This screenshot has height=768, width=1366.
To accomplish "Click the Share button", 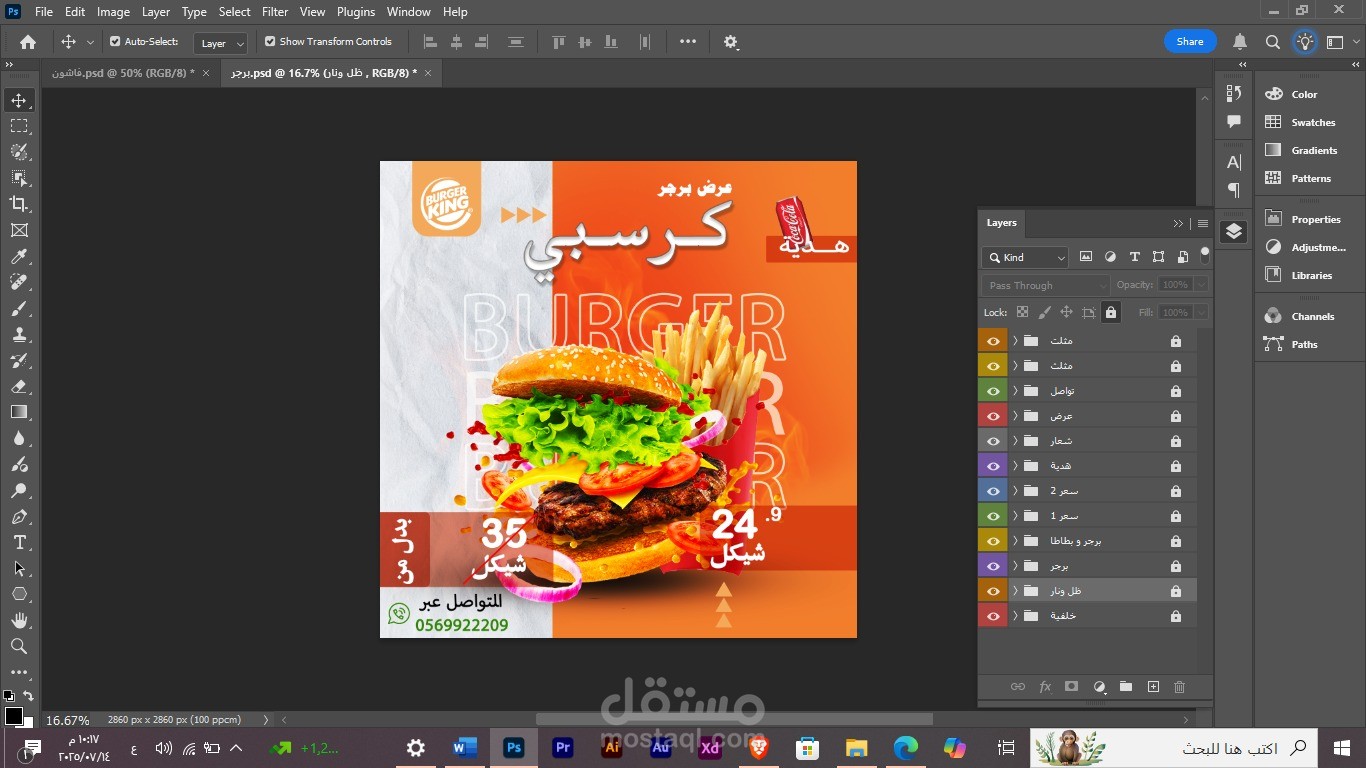I will (1190, 42).
